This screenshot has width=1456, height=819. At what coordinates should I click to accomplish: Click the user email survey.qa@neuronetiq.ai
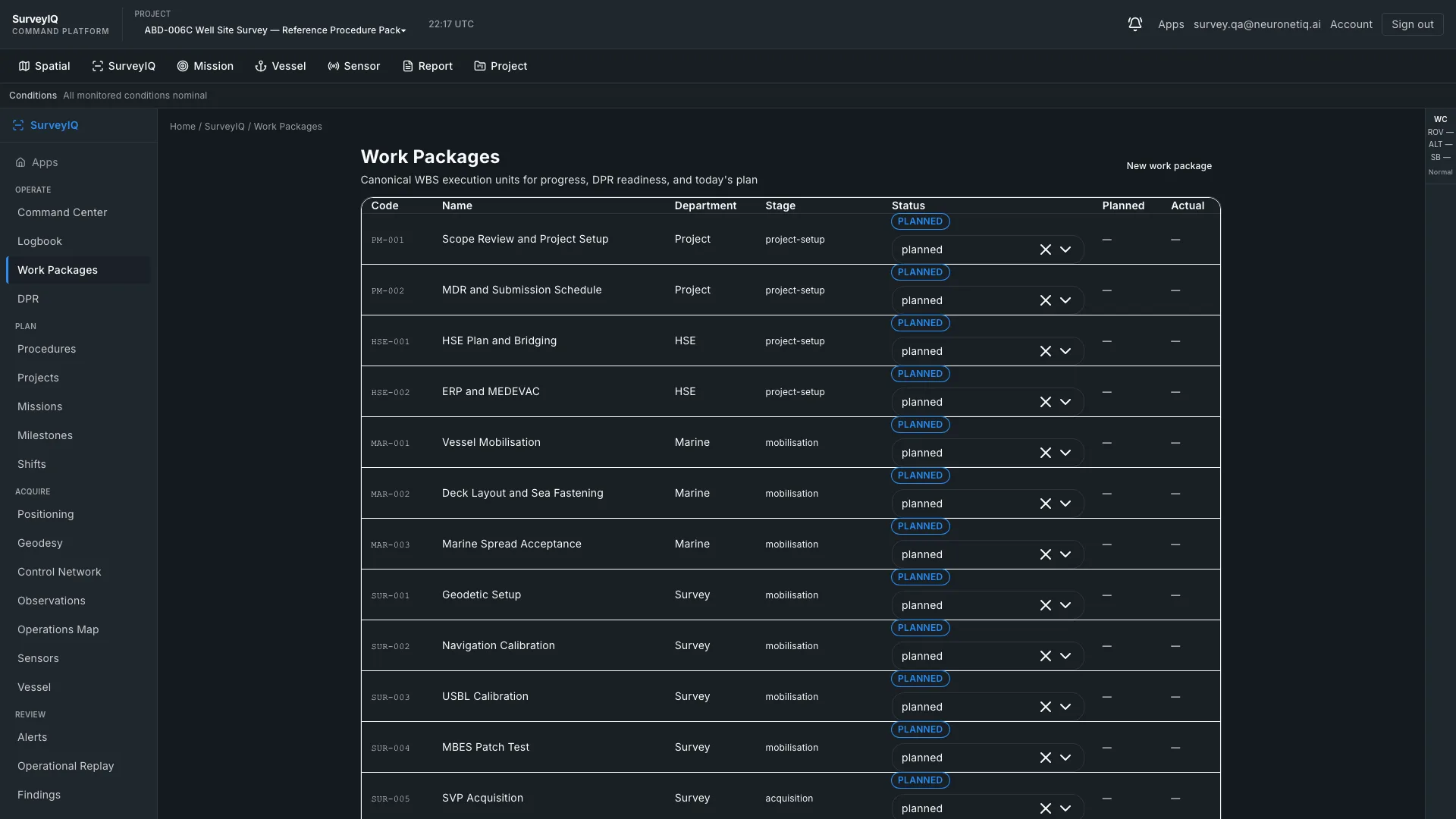pyautogui.click(x=1257, y=24)
